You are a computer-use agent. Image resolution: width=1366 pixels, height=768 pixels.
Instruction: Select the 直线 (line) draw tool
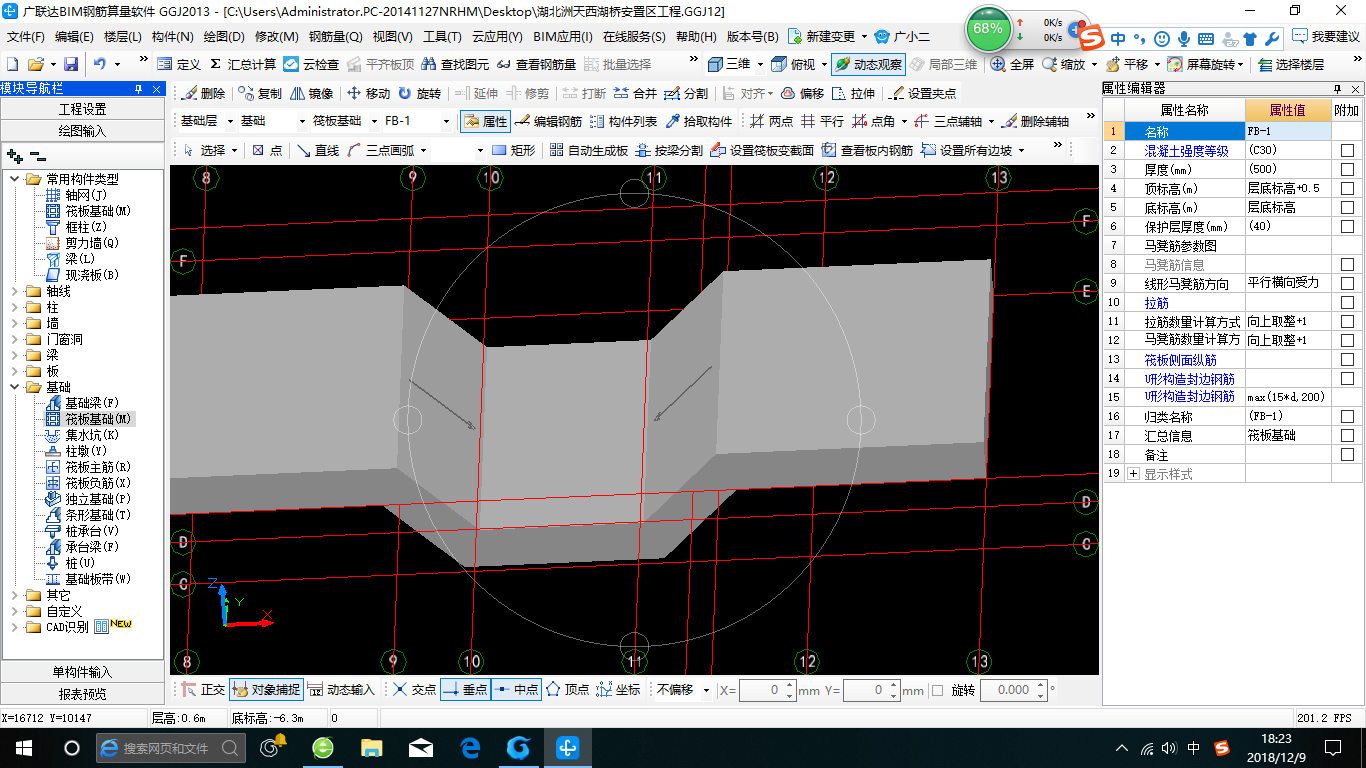(318, 151)
